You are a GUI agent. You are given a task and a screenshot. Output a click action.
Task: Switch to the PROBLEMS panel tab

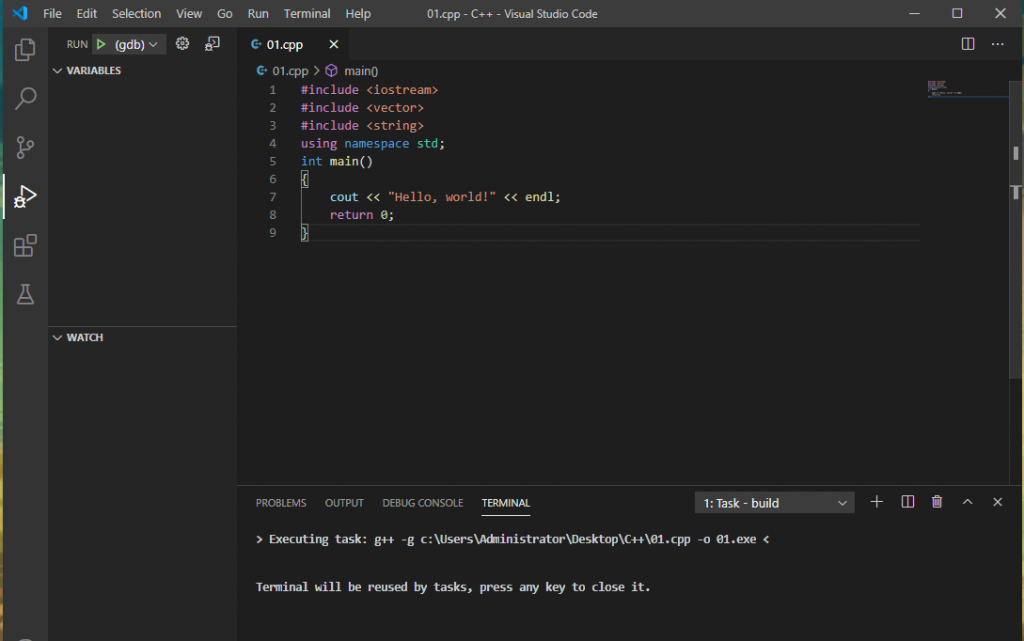(281, 503)
